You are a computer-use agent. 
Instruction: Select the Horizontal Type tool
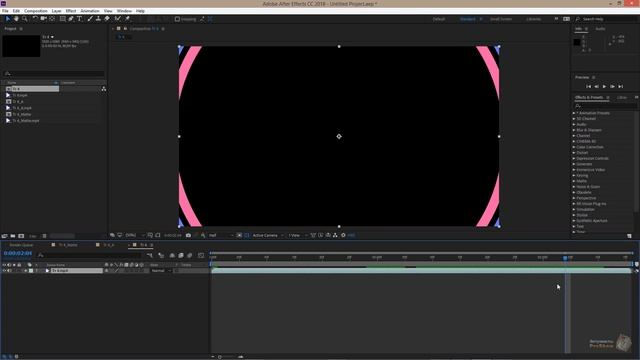pyautogui.click(x=79, y=19)
